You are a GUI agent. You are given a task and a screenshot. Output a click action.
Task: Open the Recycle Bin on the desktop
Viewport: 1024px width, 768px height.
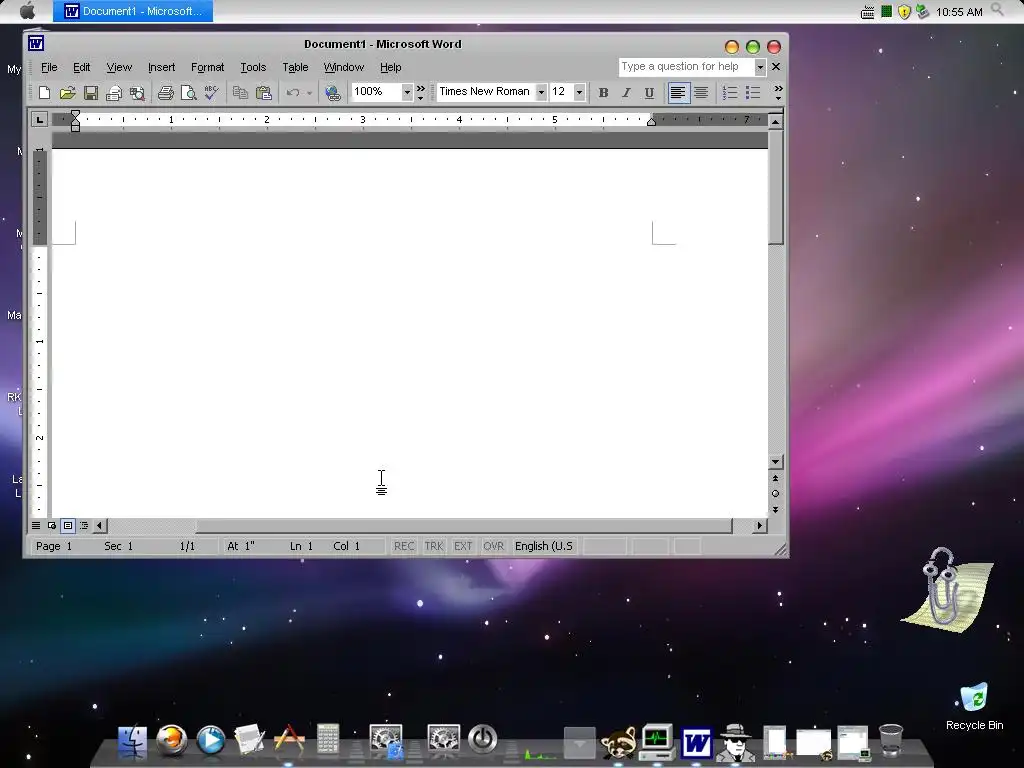coord(974,707)
